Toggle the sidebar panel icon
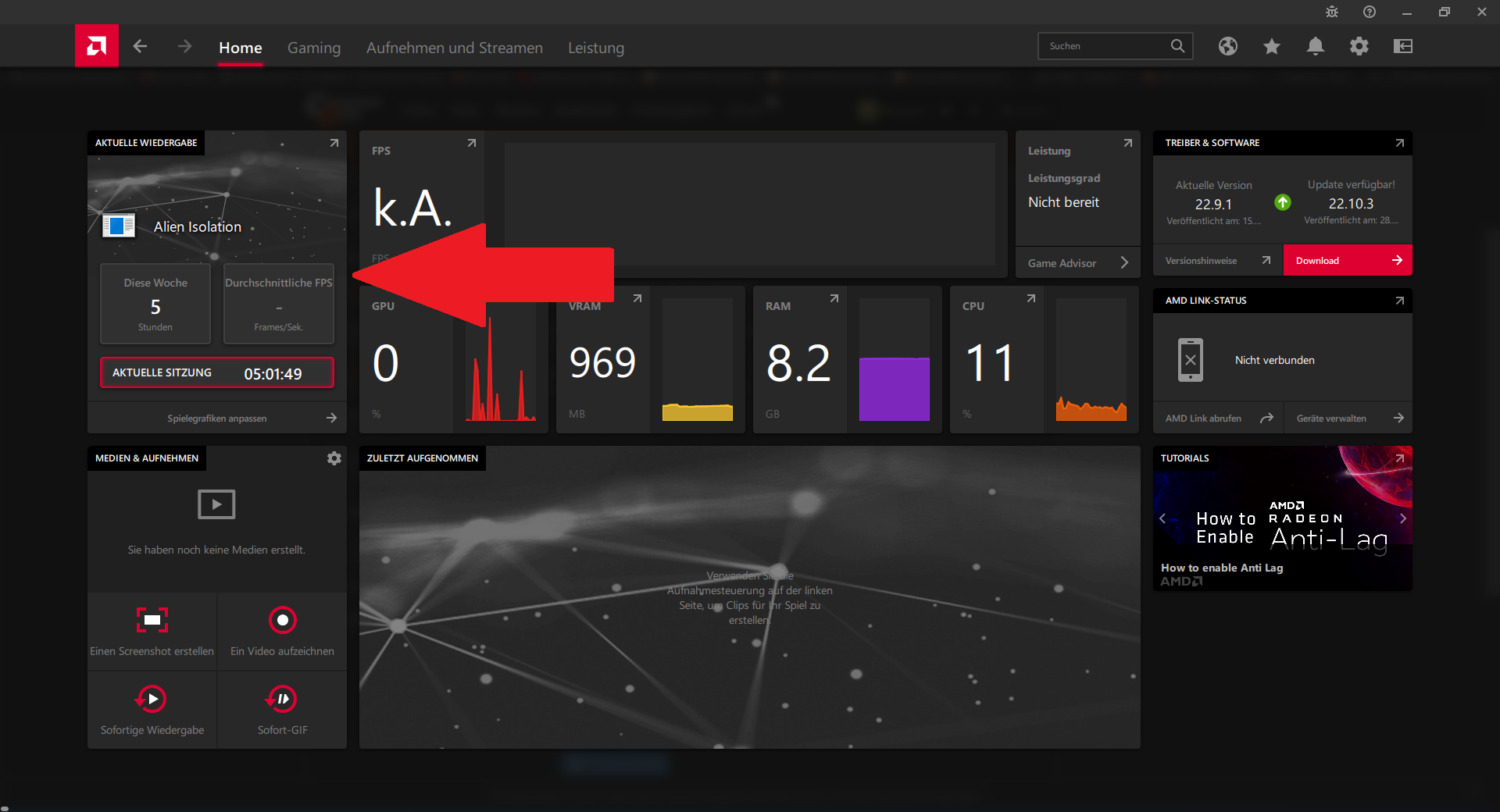1500x812 pixels. tap(1403, 46)
